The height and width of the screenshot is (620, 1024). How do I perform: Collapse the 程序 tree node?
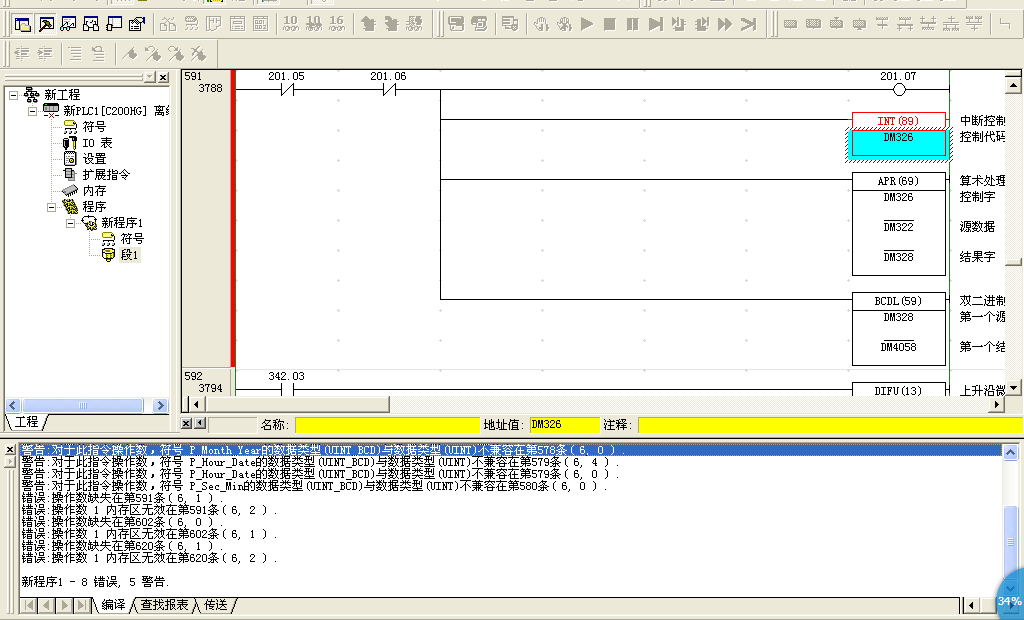52,207
